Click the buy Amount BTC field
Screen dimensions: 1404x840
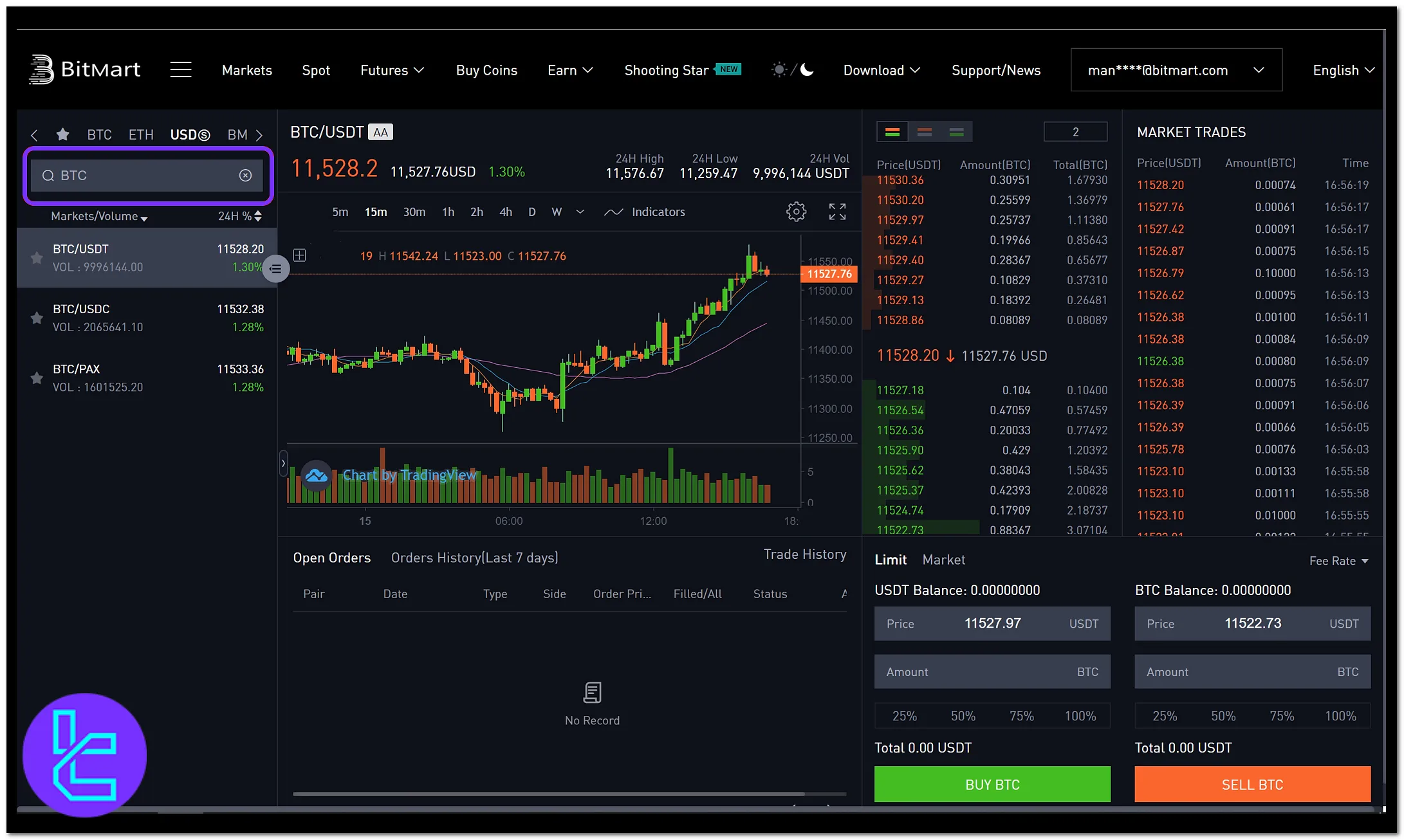pyautogui.click(x=992, y=671)
